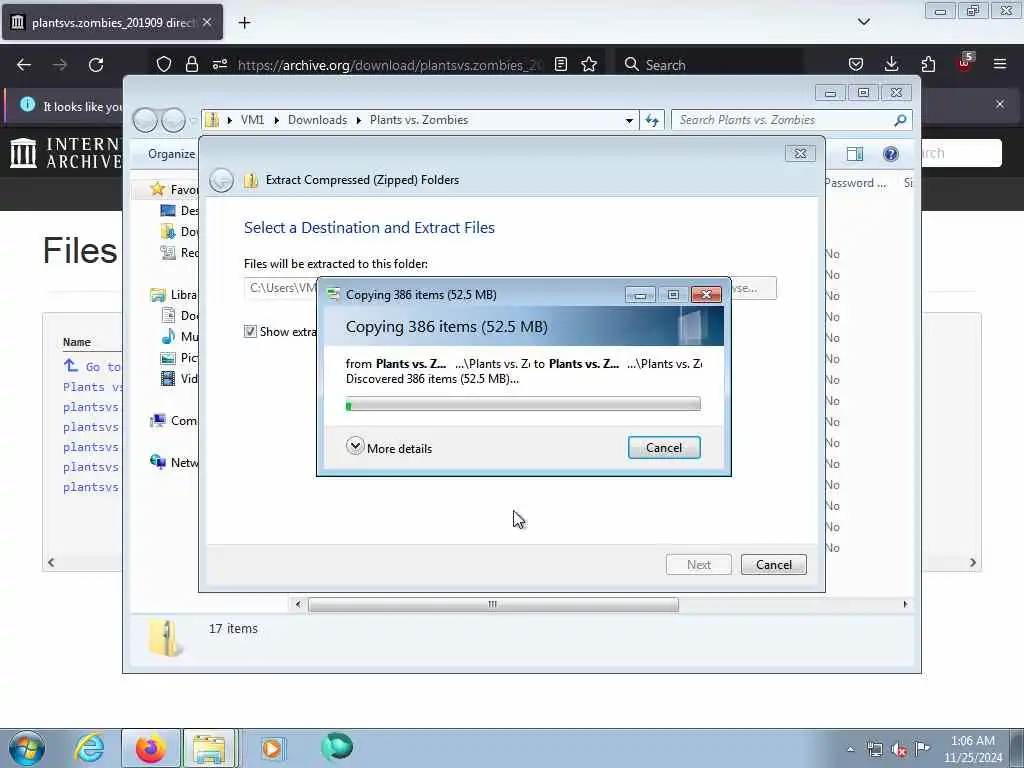Show hidden tray icons arrow
The height and width of the screenshot is (768, 1024).
point(850,749)
